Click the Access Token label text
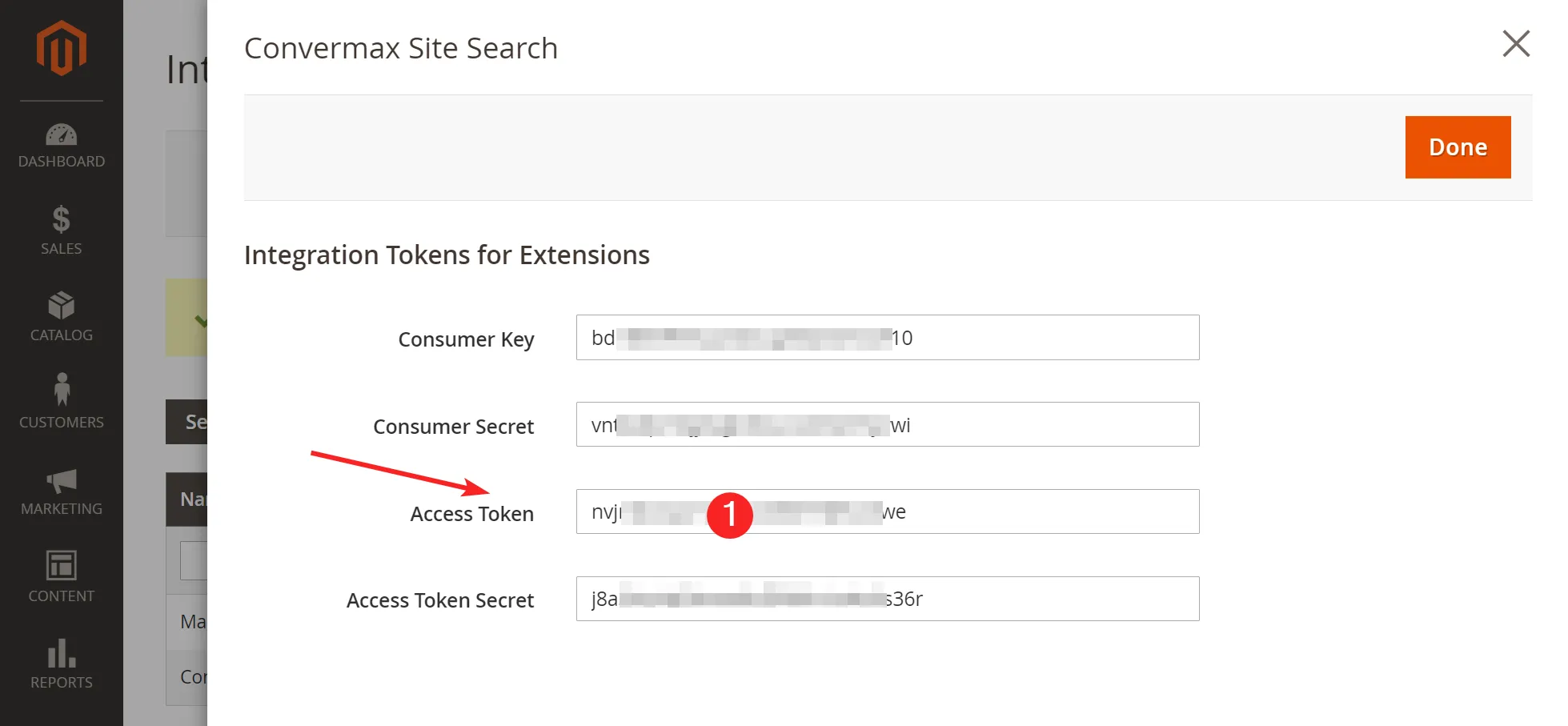 pyautogui.click(x=471, y=514)
